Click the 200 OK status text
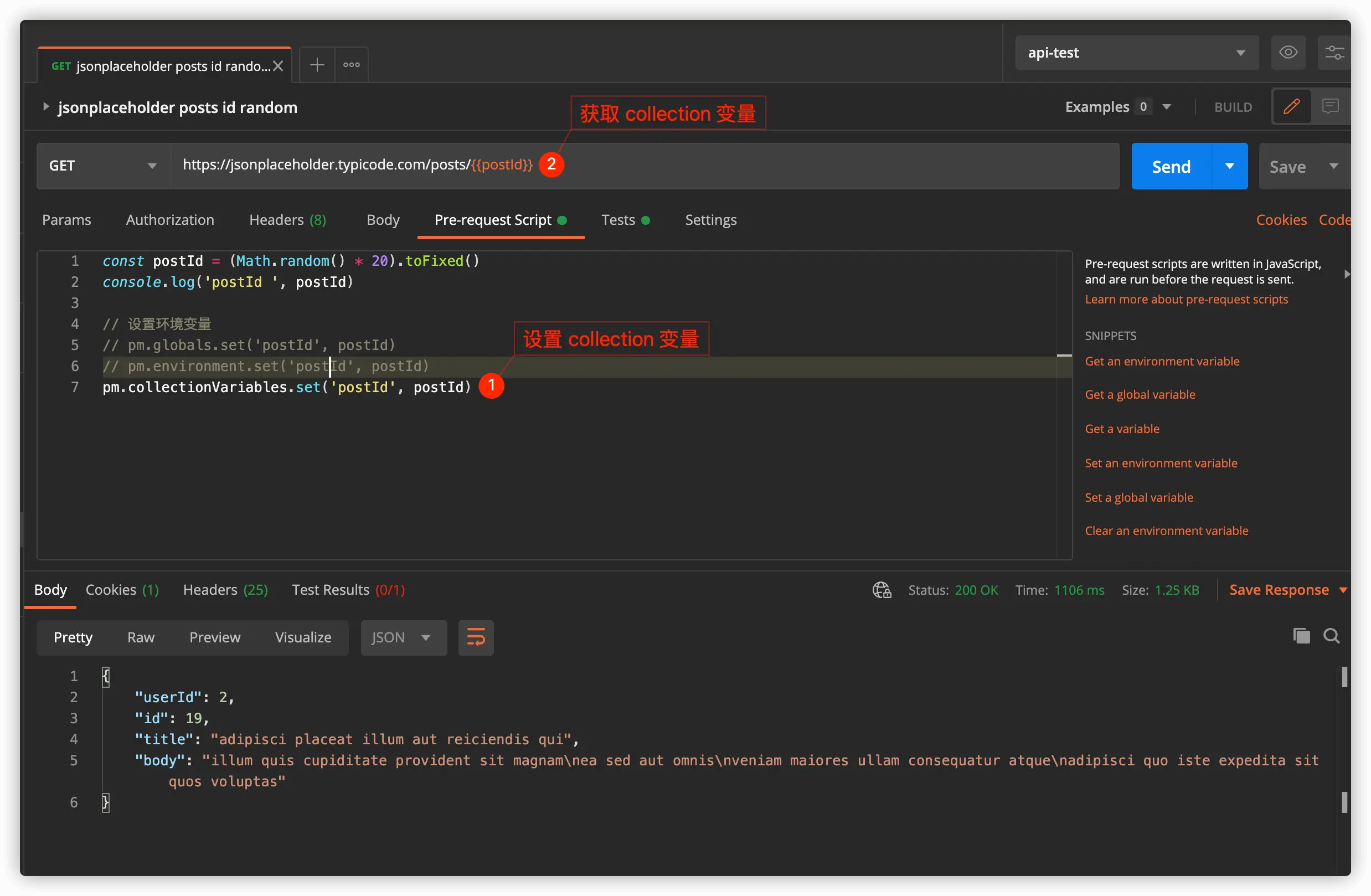The height and width of the screenshot is (896, 1371). 976,590
